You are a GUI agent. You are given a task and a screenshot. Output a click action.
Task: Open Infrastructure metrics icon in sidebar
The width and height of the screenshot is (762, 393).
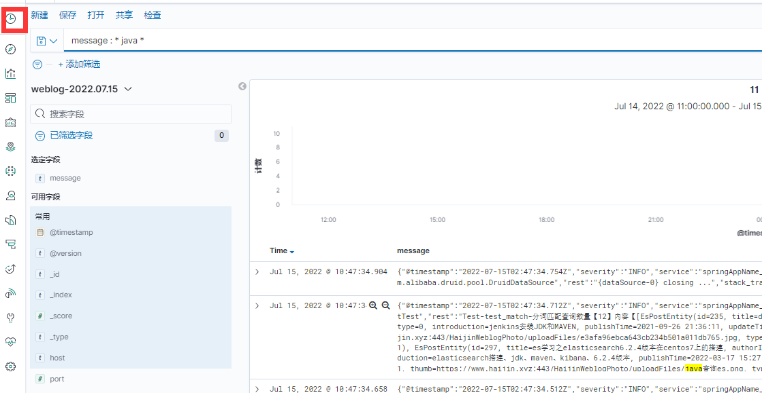click(11, 195)
